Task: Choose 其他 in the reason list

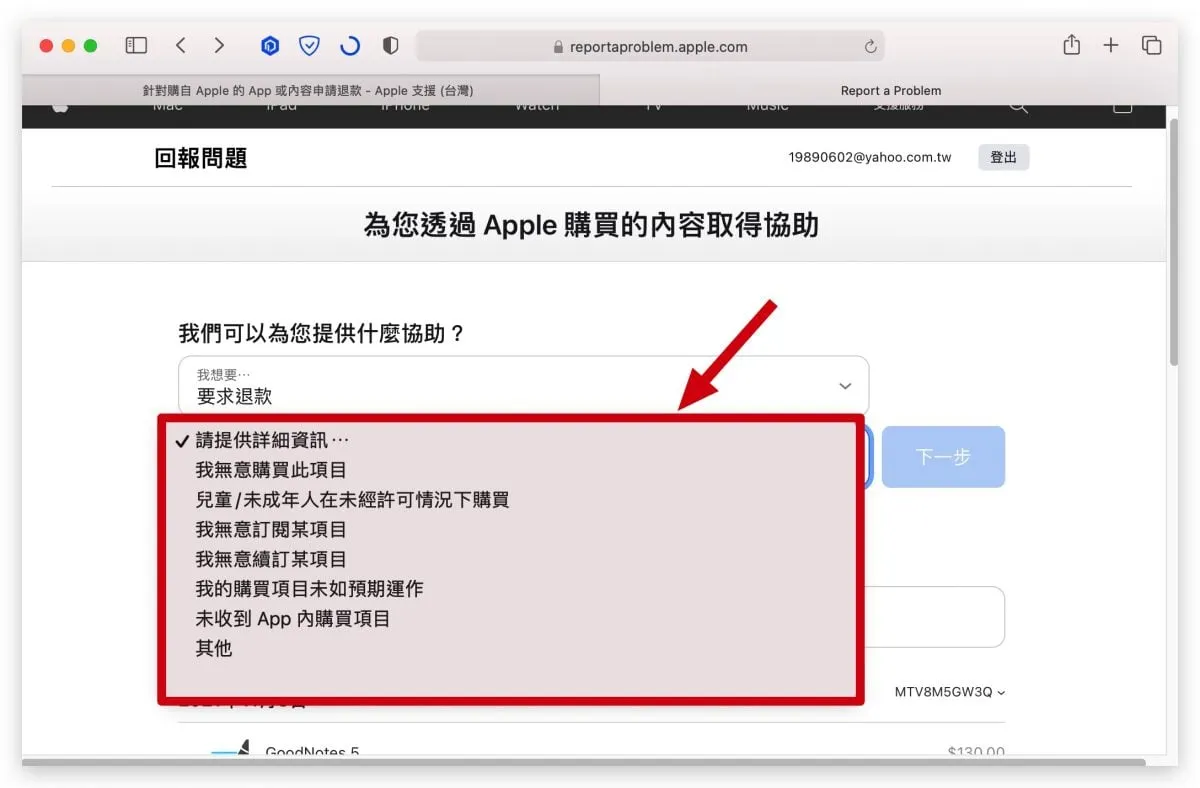Action: click(214, 648)
